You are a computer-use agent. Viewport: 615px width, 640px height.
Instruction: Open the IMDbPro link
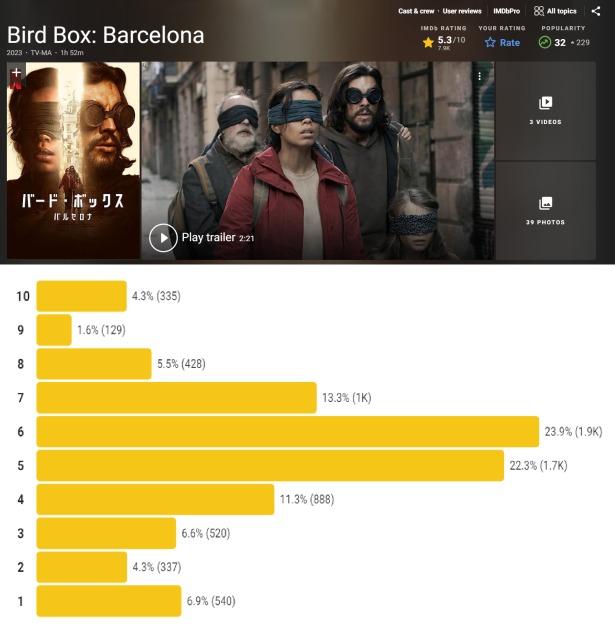[x=506, y=11]
